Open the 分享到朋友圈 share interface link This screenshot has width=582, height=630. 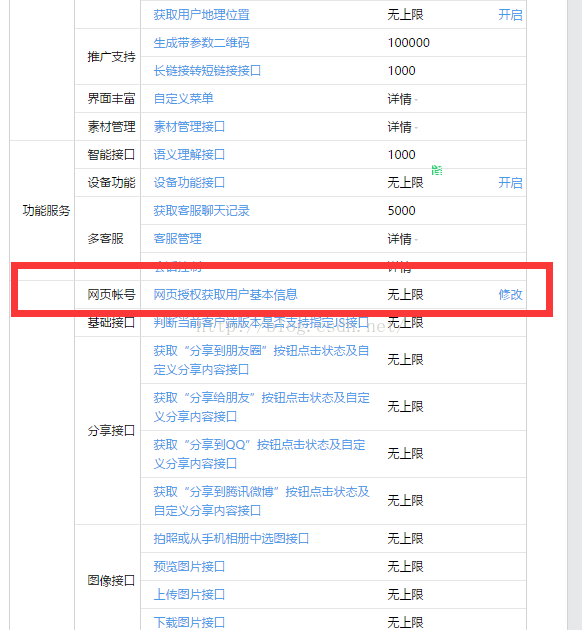[x=261, y=360]
